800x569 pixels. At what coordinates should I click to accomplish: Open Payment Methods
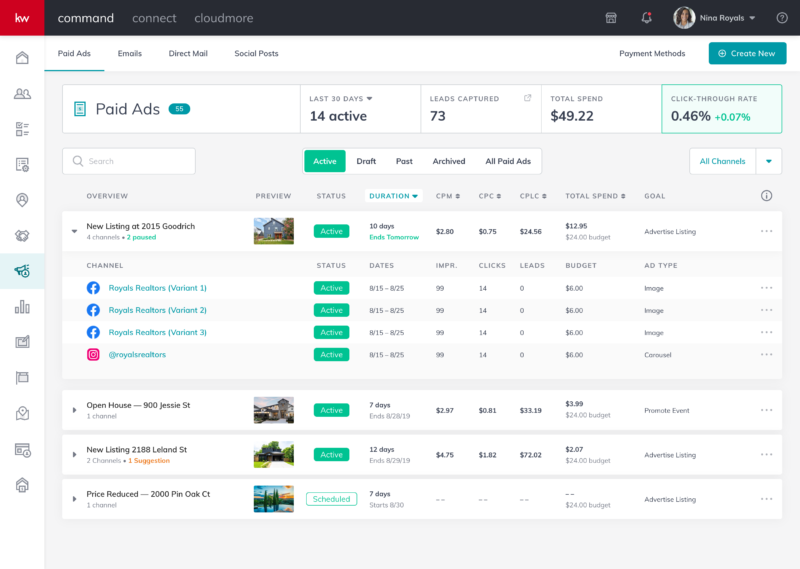[652, 54]
